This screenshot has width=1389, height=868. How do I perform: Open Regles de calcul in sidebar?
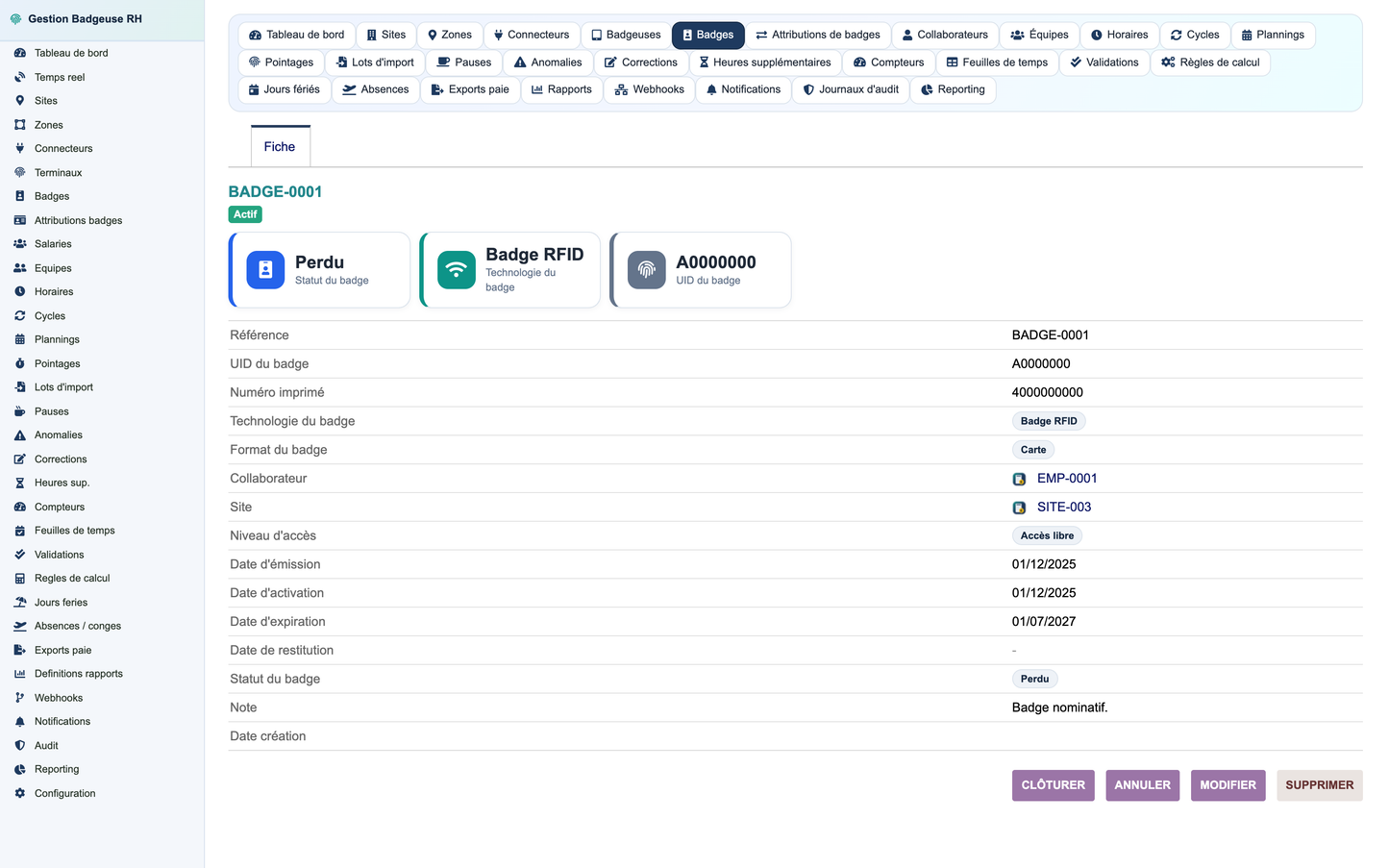pyautogui.click(x=72, y=578)
